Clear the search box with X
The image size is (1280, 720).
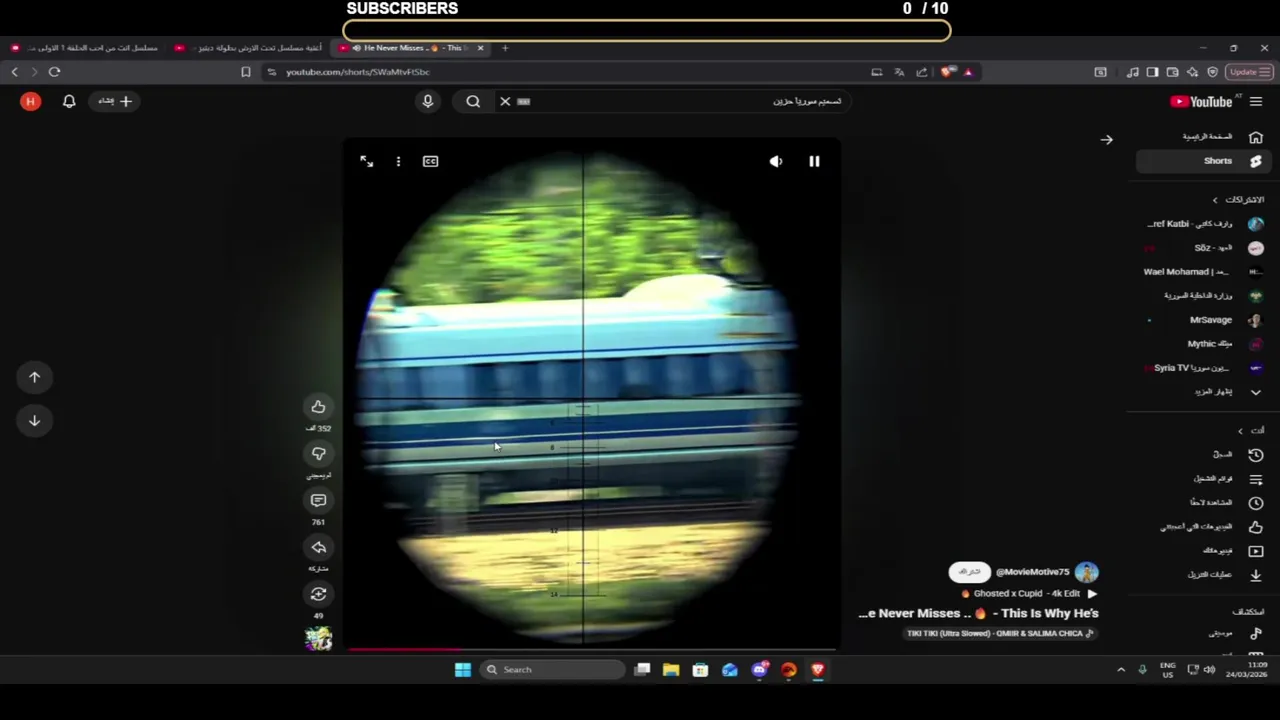tap(505, 101)
